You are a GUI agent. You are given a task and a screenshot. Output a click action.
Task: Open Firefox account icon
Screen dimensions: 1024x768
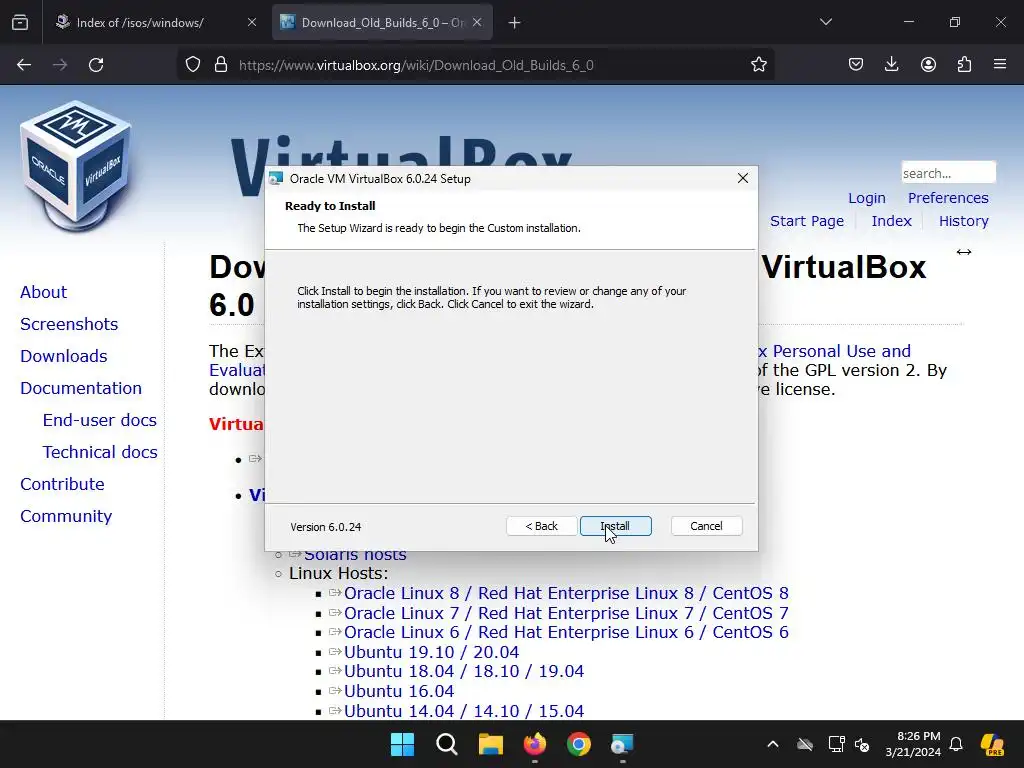(928, 65)
